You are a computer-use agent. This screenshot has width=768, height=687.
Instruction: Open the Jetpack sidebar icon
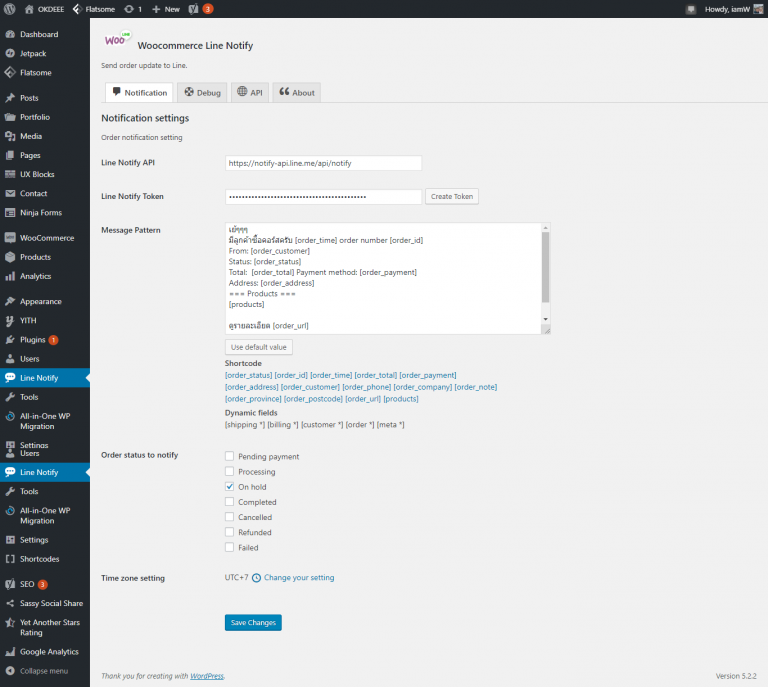tap(10, 53)
